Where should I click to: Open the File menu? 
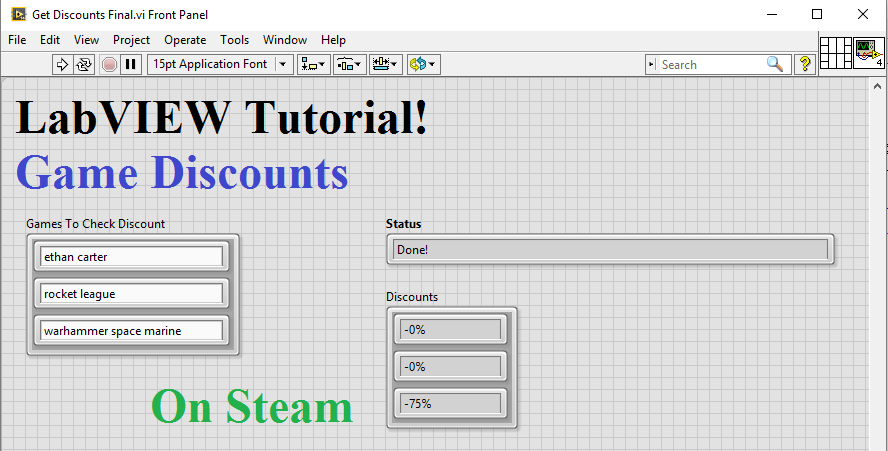coord(17,40)
